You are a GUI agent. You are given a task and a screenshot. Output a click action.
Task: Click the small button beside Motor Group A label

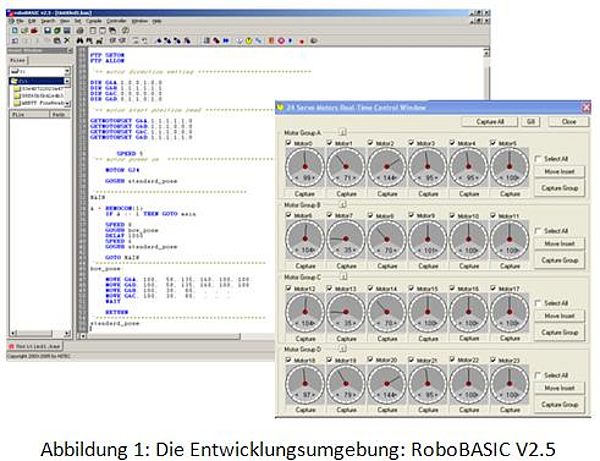343,132
